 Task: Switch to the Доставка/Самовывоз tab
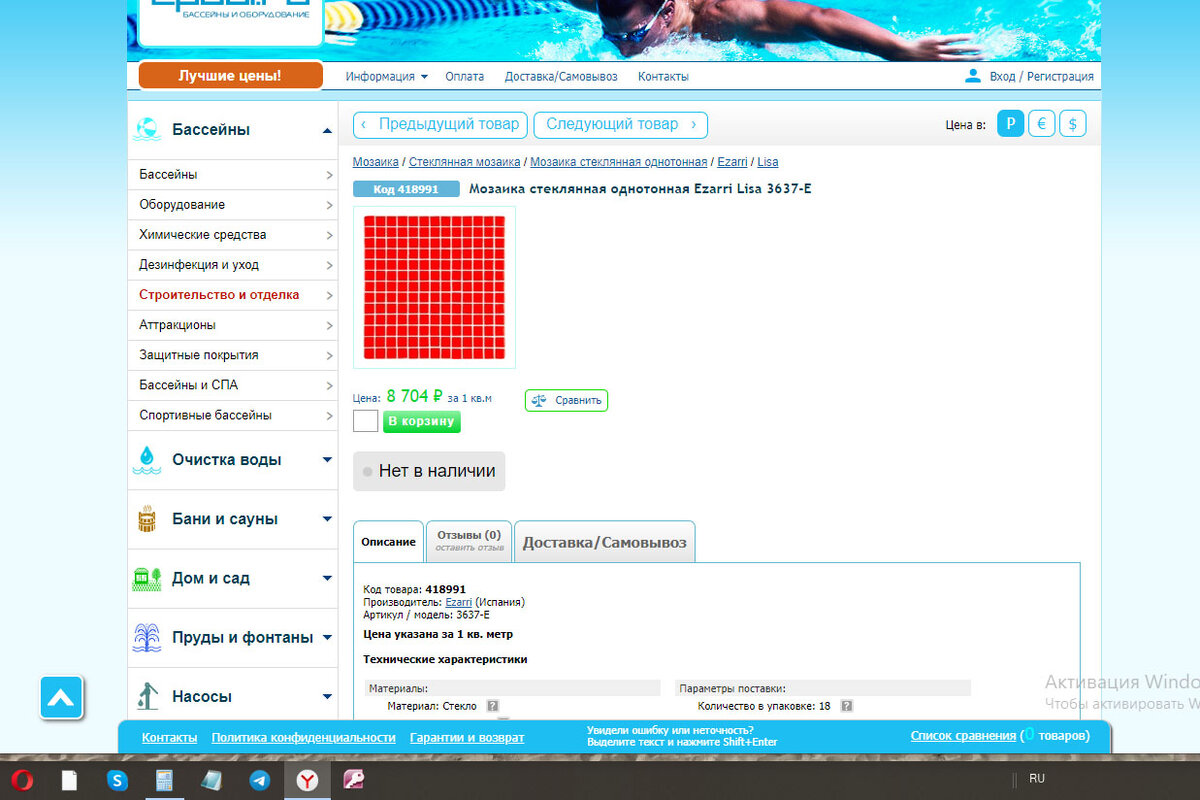point(605,542)
